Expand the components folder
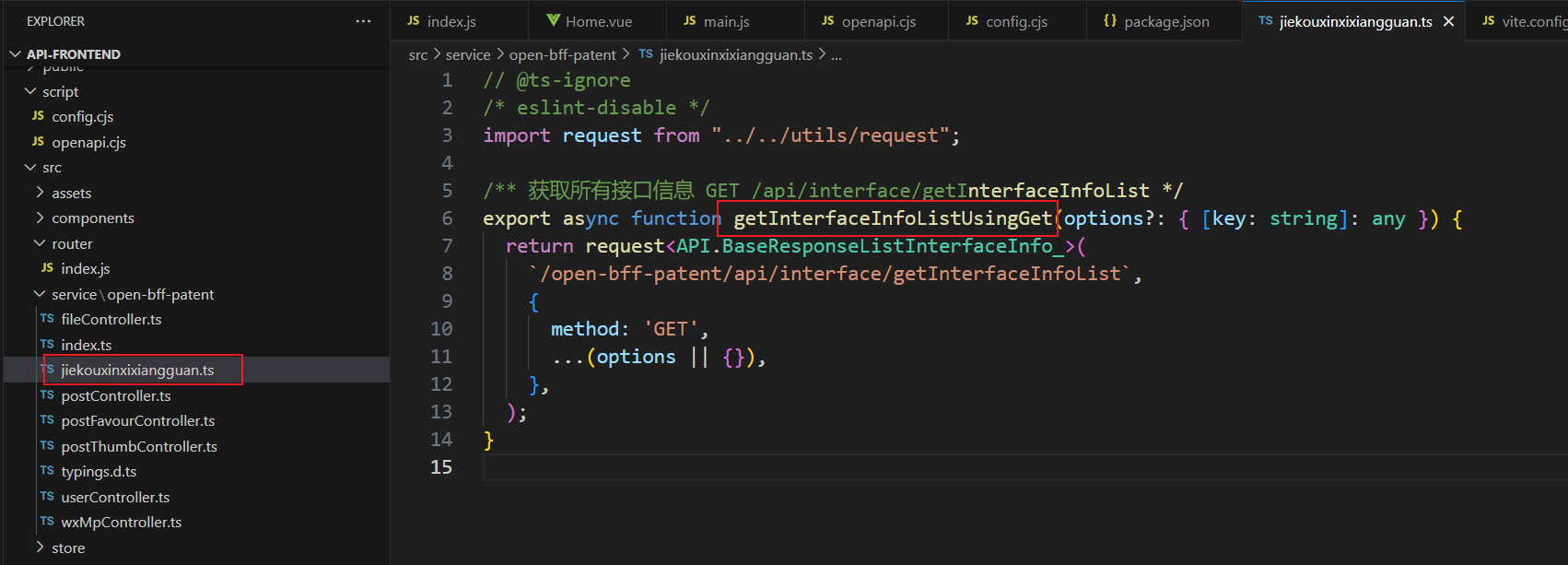Image resolution: width=1568 pixels, height=565 pixels. [x=40, y=218]
